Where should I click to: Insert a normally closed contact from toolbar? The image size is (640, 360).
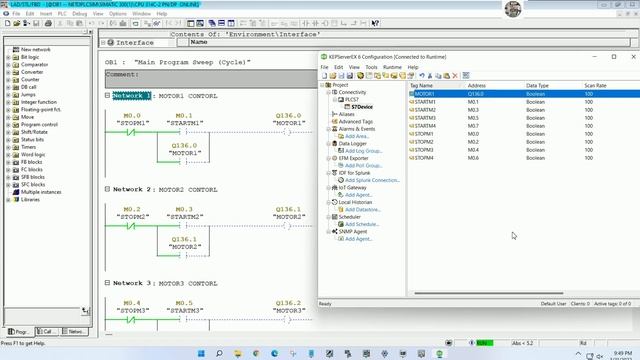click(x=316, y=23)
